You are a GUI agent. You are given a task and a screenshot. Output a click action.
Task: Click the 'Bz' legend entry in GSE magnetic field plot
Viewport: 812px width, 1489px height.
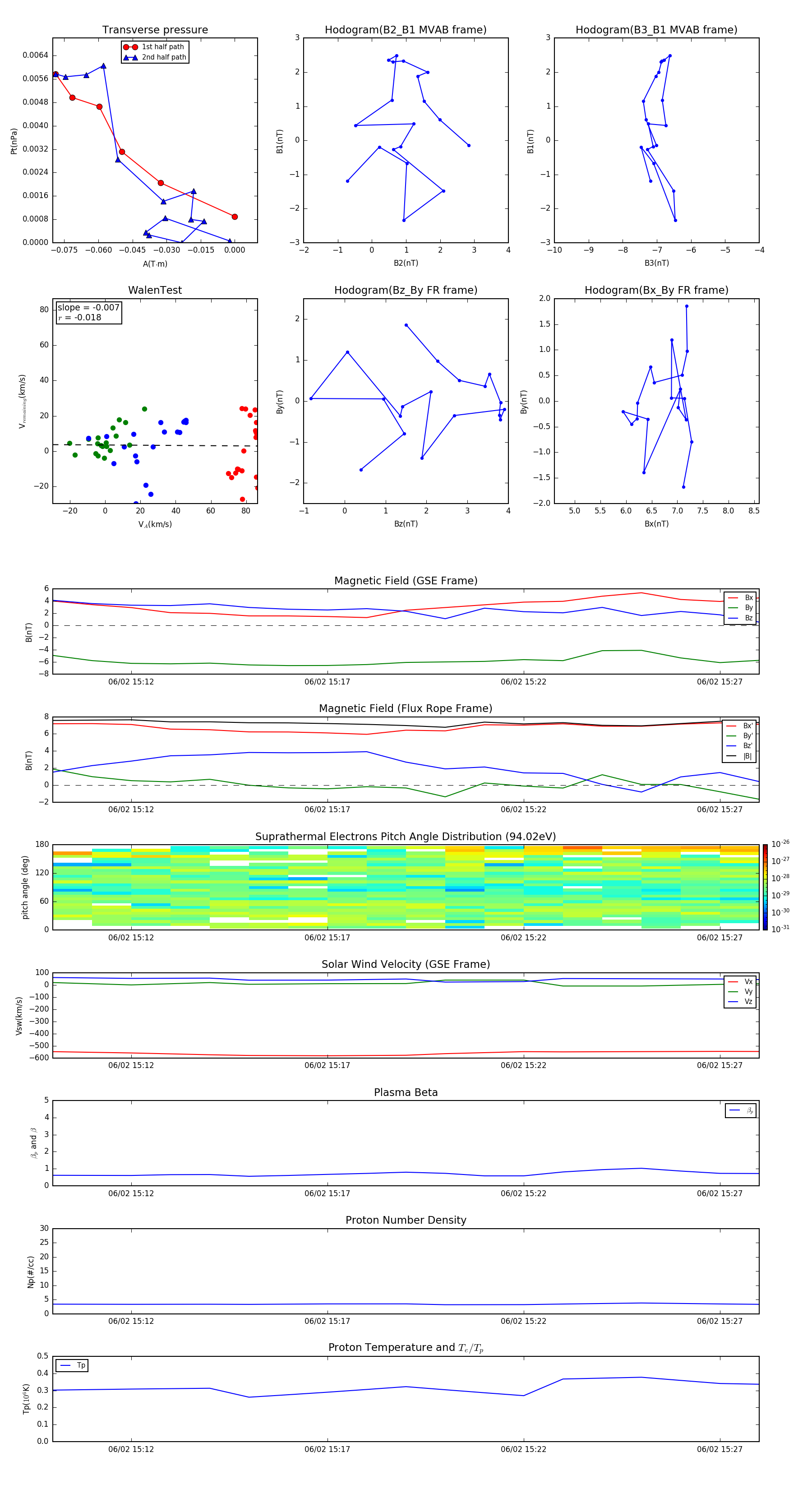click(x=740, y=618)
